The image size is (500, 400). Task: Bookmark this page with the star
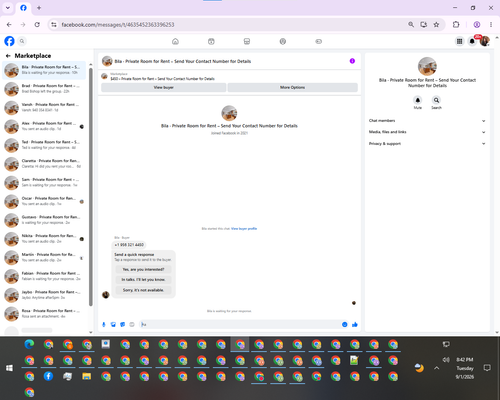436,25
